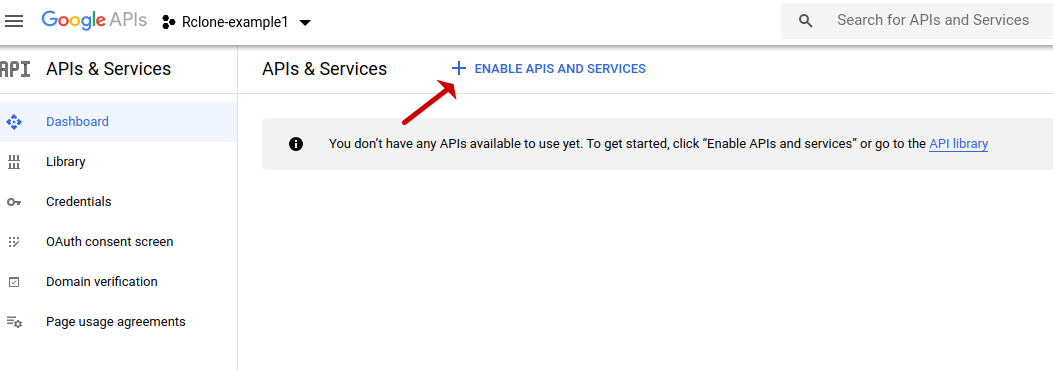Click the project hexagon icon beside Rclone-example1
Screen dimensions: 1053x370
pos(169,22)
